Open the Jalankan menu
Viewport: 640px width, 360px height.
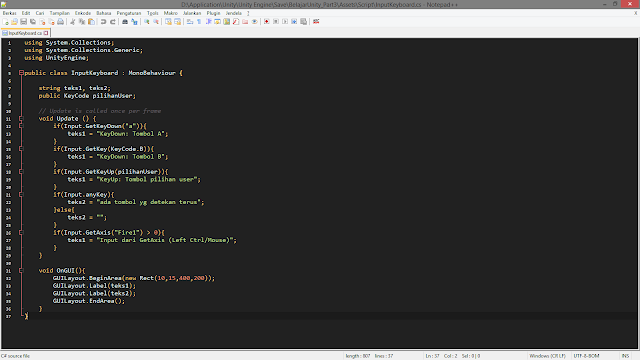point(192,13)
